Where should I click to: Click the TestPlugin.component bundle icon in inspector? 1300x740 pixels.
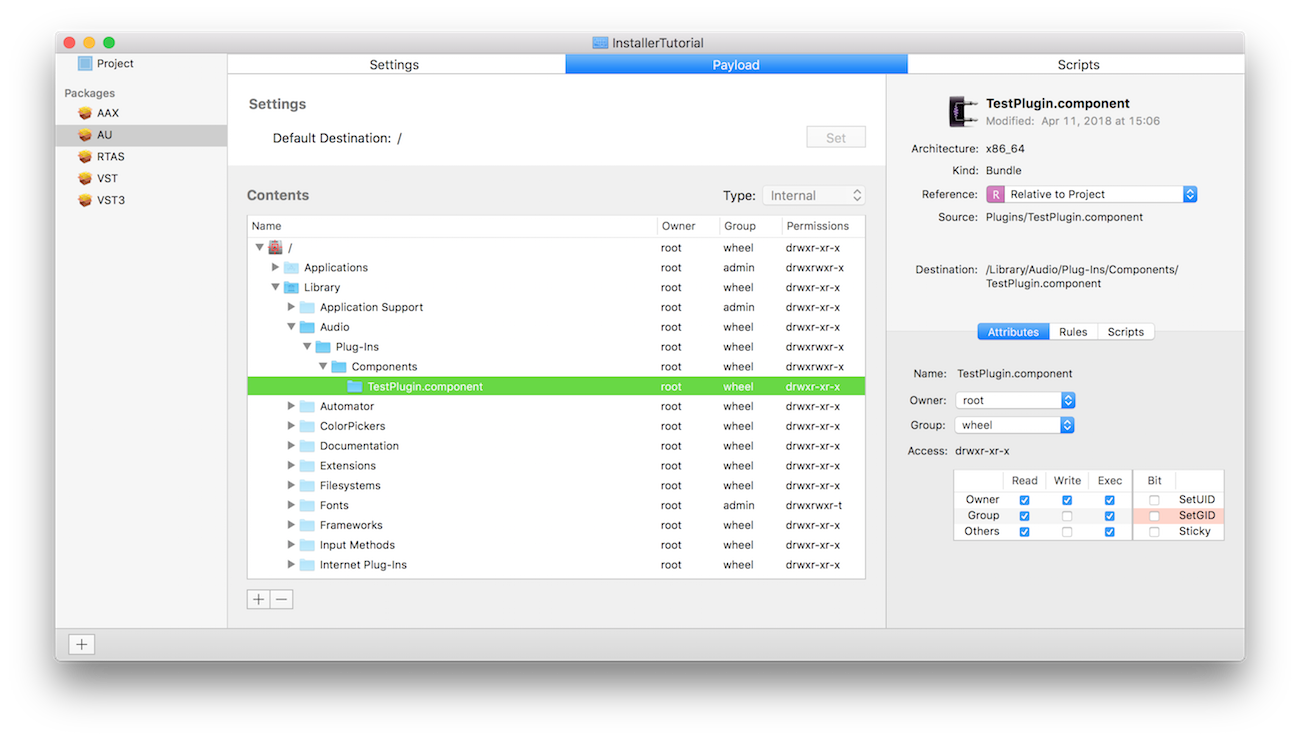[963, 111]
